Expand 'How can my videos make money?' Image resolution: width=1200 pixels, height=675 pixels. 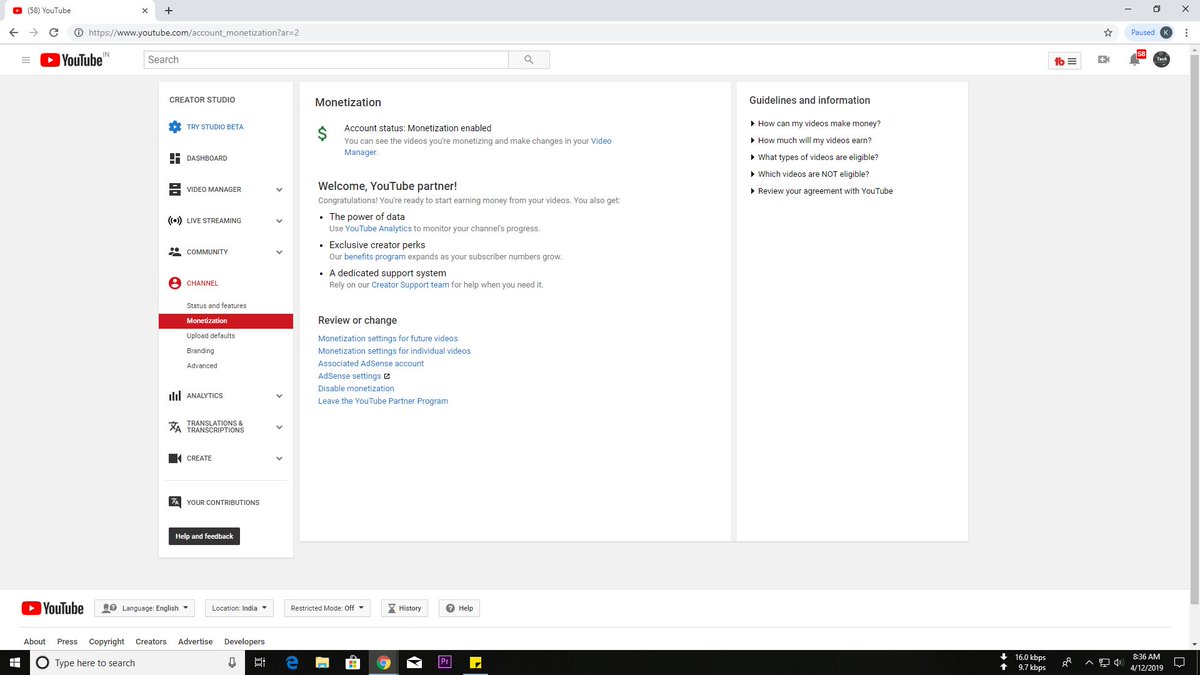[x=815, y=124]
